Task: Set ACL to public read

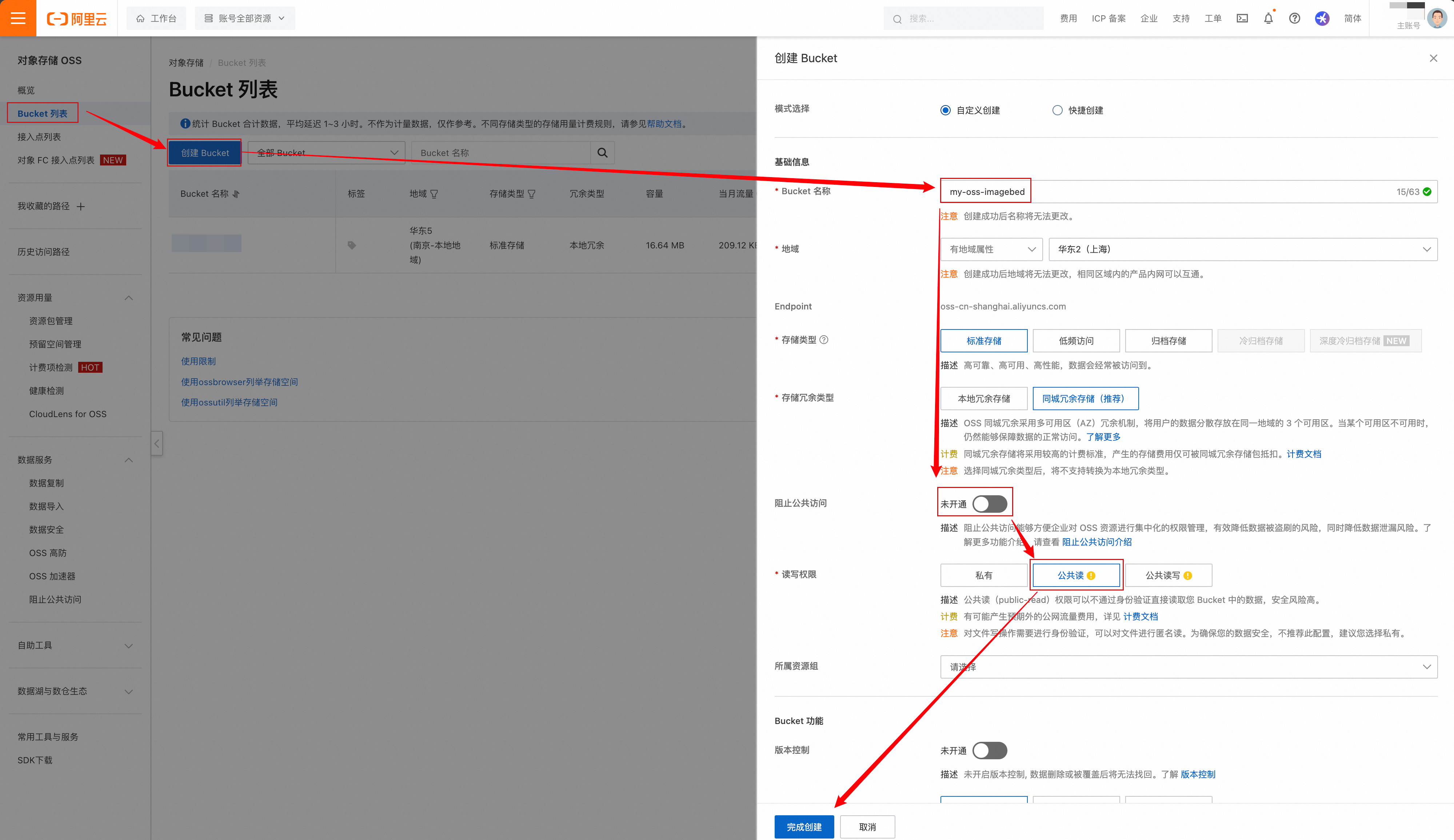Action: pos(1076,575)
